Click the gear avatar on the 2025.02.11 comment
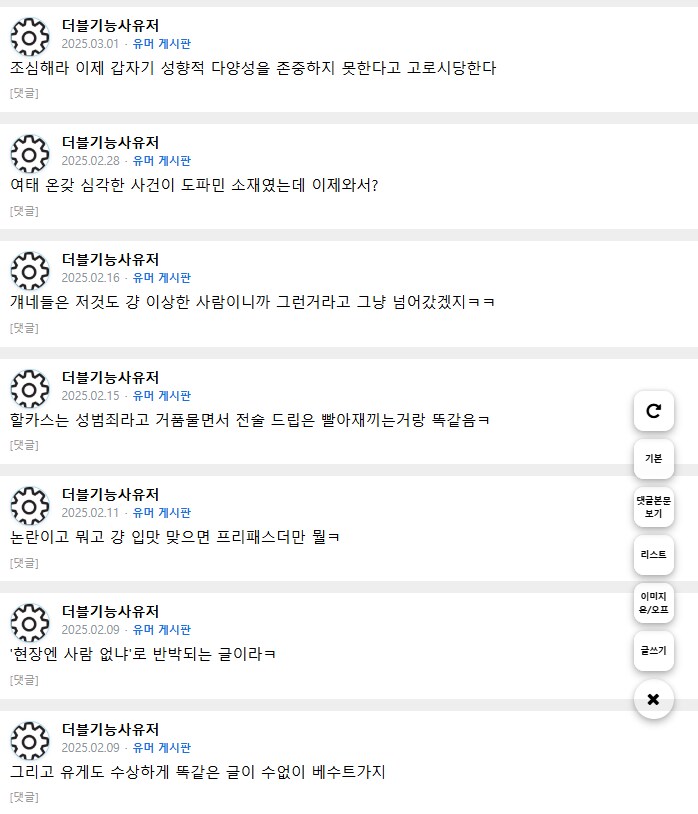Viewport: 698px width, 814px height. point(30,507)
